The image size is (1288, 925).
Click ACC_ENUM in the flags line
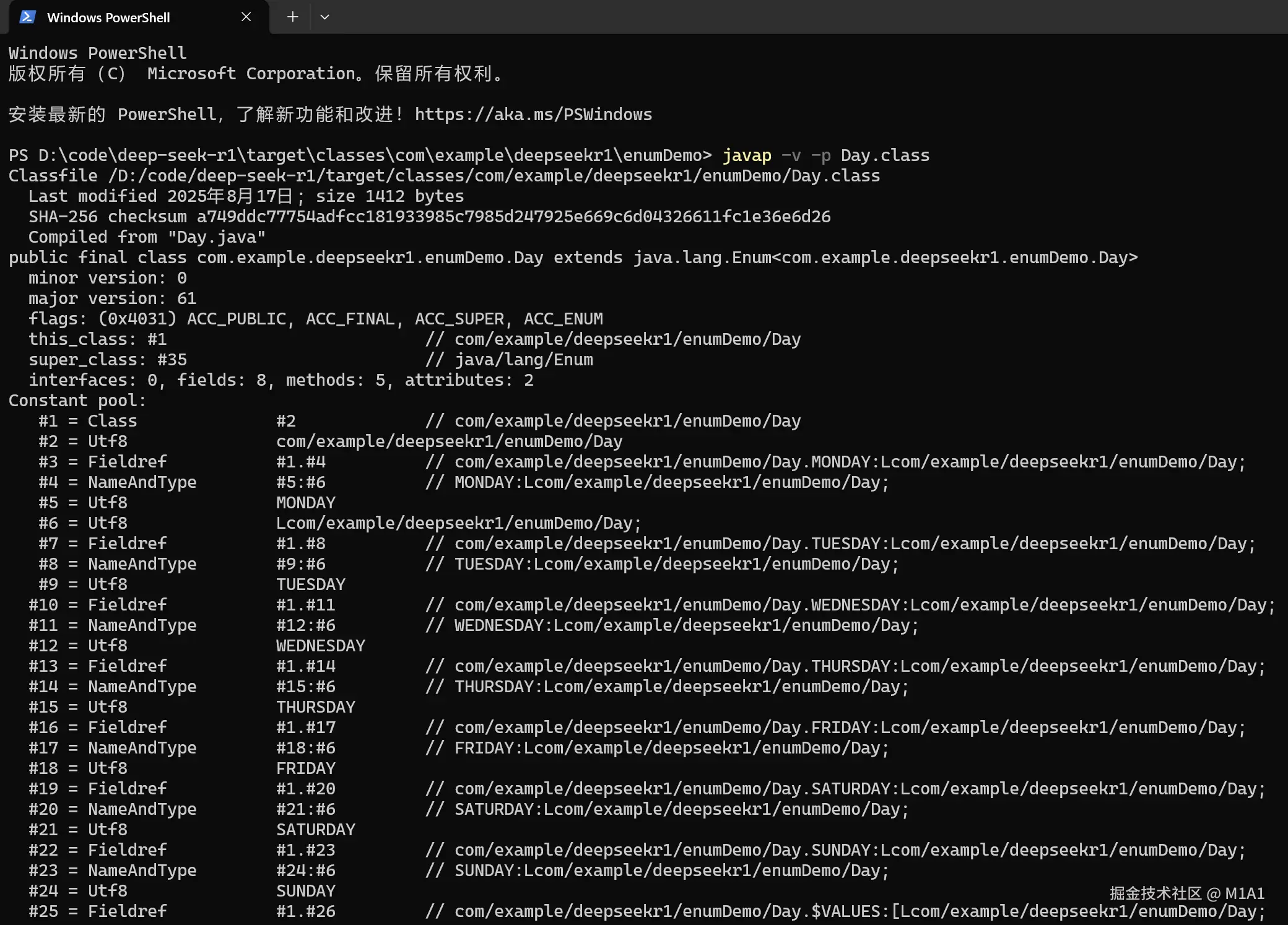coord(563,319)
